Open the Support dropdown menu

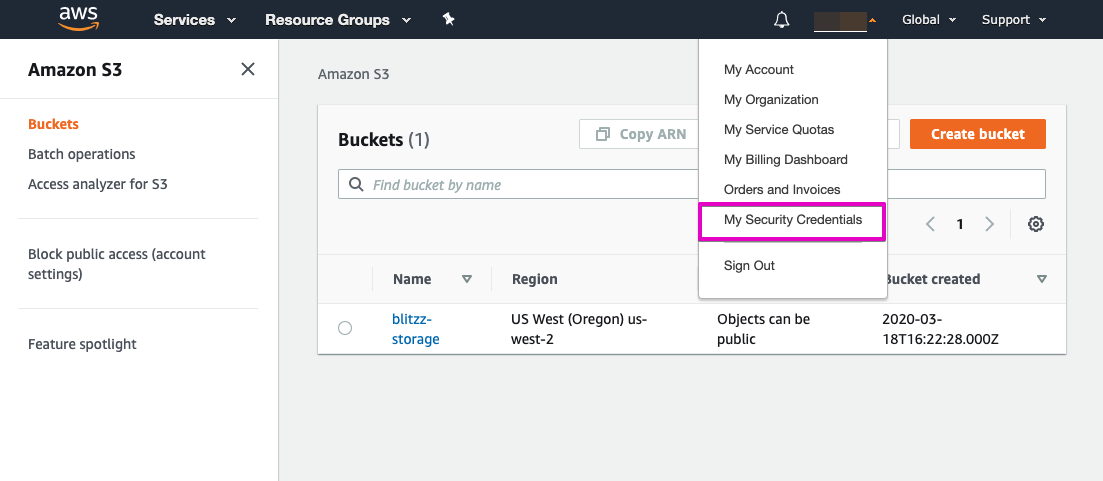[1014, 20]
